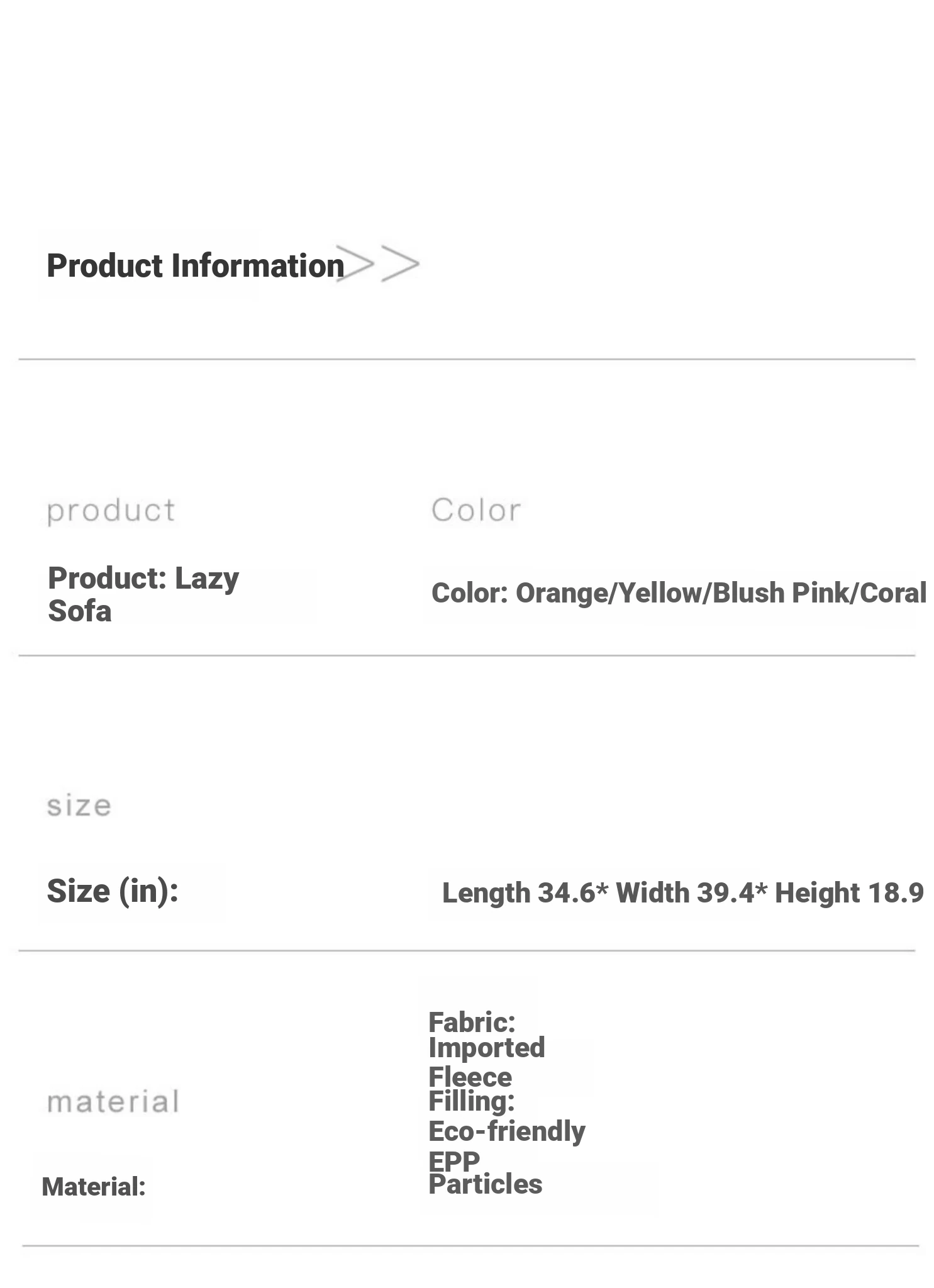Screen dimensions: 934x1288
Task: Click the "Fabric:" text line
Action: pyautogui.click(x=472, y=1023)
